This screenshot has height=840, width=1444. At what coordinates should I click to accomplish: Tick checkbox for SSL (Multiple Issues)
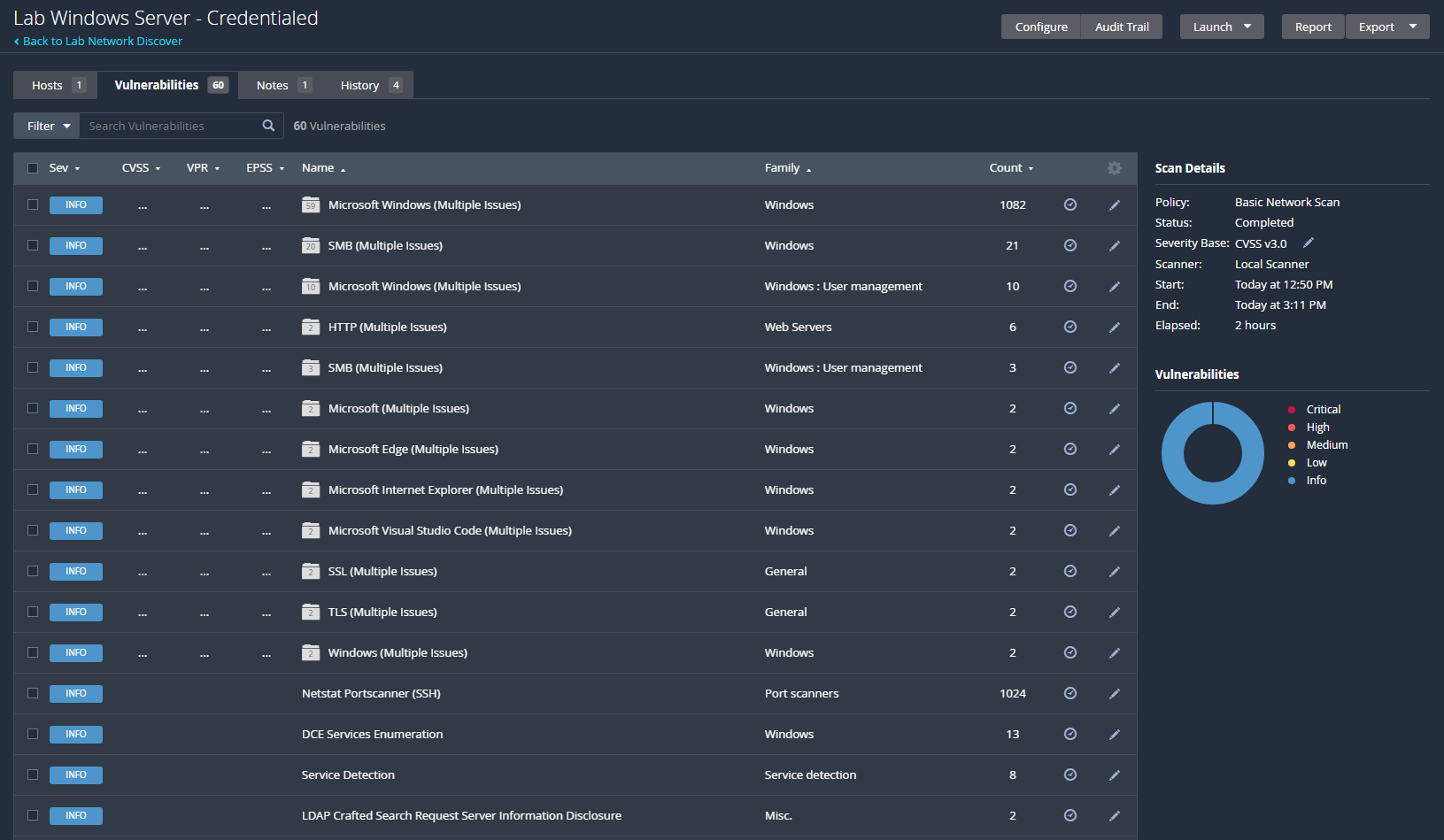[33, 571]
